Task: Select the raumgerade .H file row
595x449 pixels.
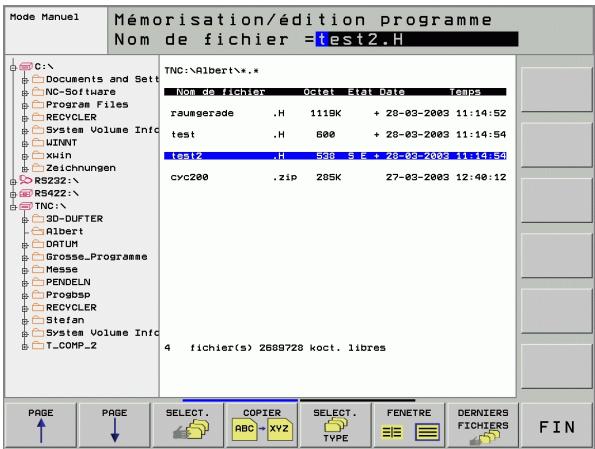Action: click(335, 113)
